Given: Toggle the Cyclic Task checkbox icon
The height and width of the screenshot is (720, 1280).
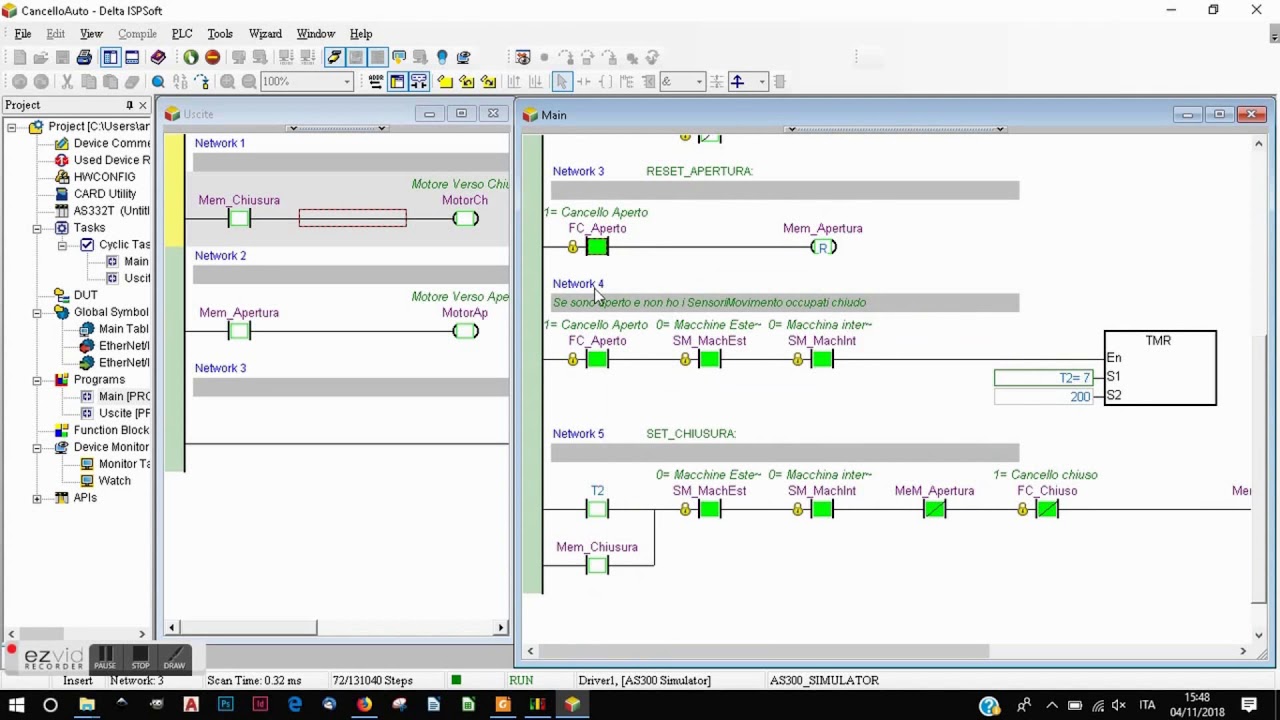Looking at the screenshot, I should click(87, 245).
